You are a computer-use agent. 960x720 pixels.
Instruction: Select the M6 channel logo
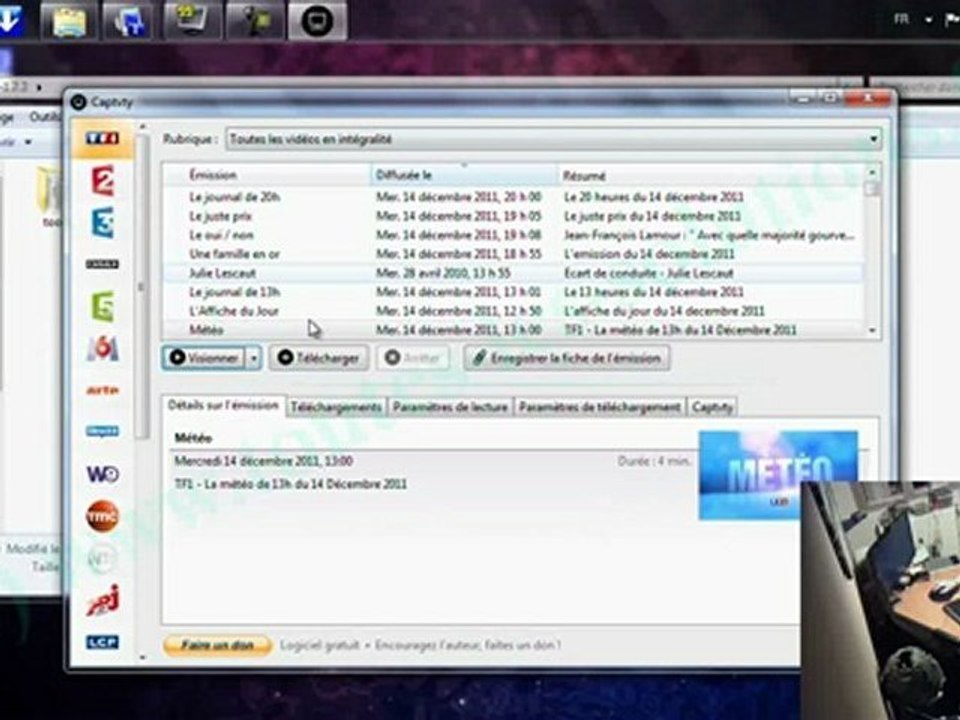click(x=102, y=349)
